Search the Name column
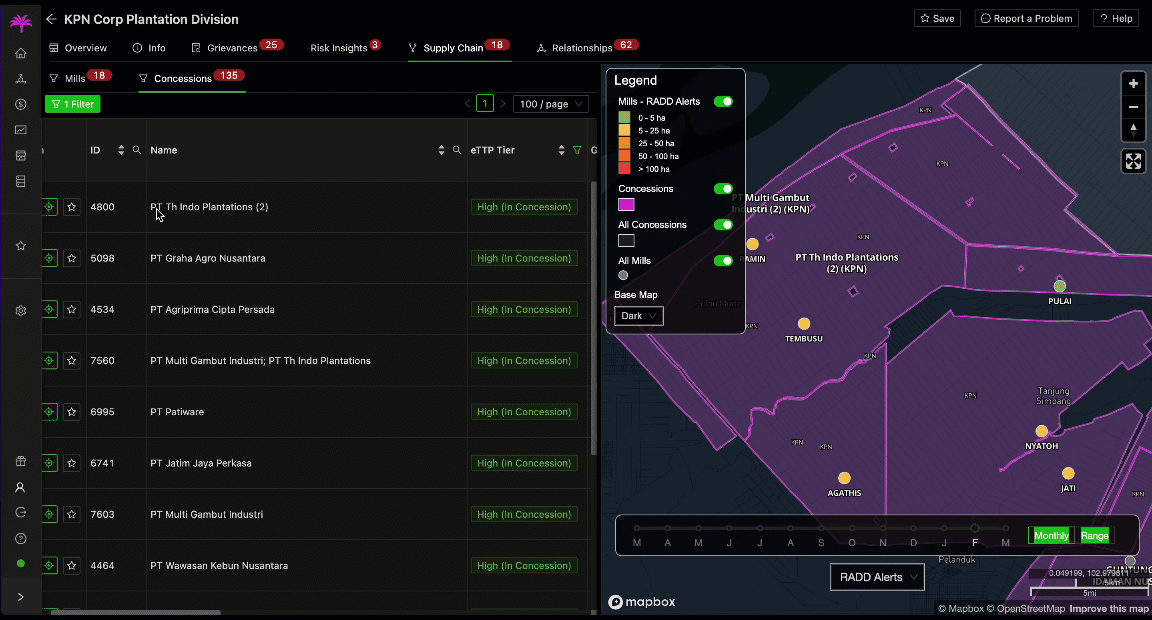Viewport: 1152px width, 620px height. point(456,150)
